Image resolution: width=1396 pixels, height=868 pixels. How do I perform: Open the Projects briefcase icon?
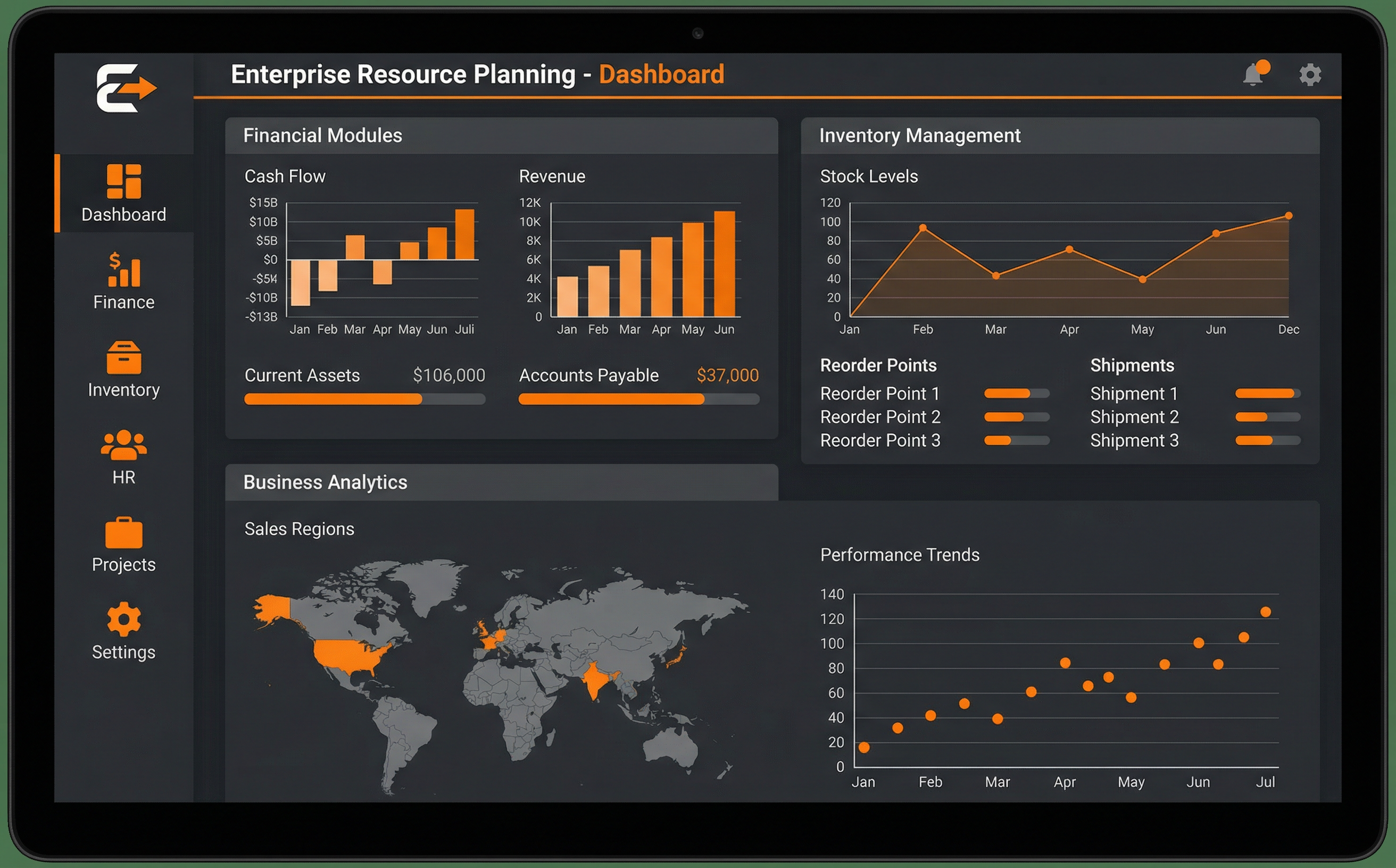[x=123, y=534]
